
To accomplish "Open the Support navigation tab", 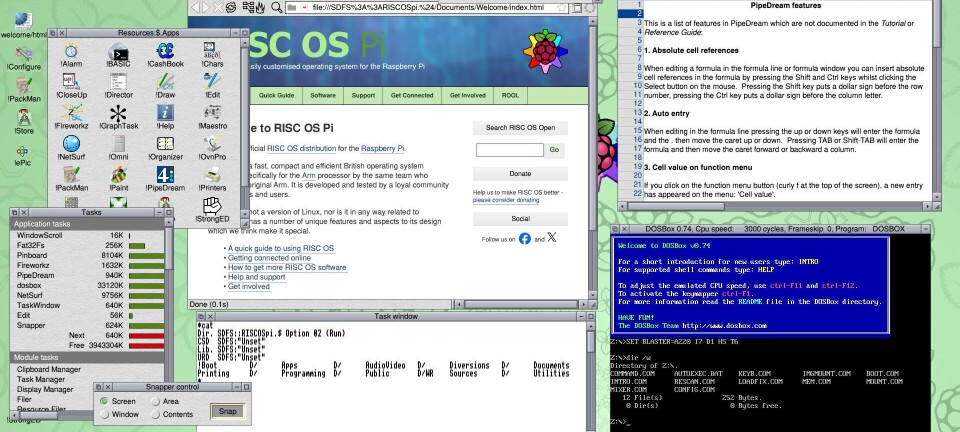I will click(363, 95).
